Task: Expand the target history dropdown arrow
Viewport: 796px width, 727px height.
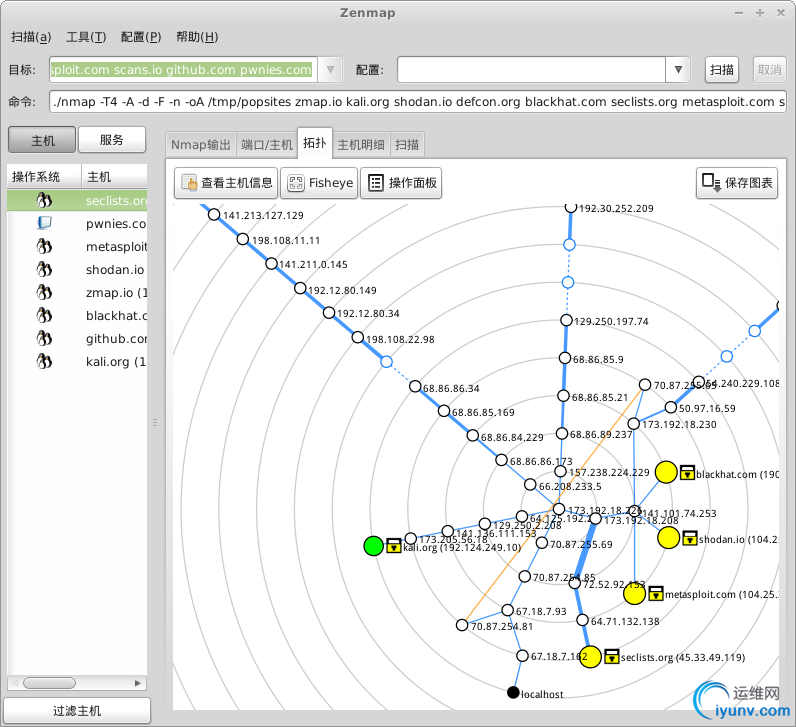Action: coord(330,70)
